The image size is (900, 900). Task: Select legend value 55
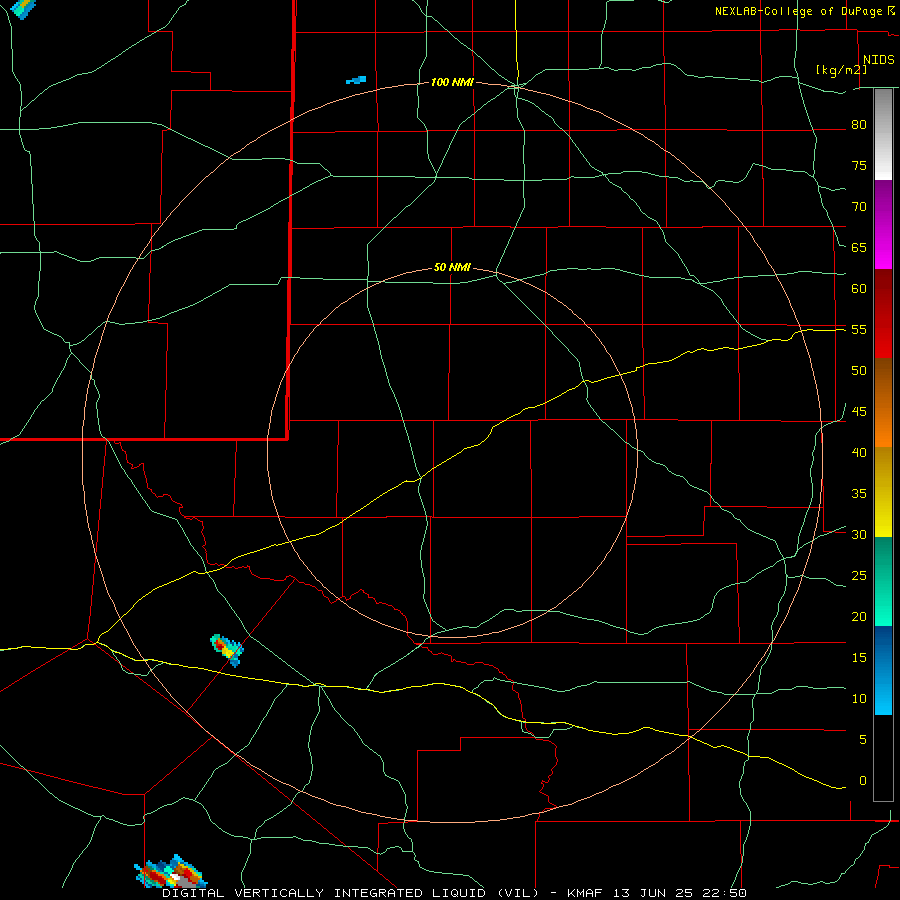(x=859, y=330)
